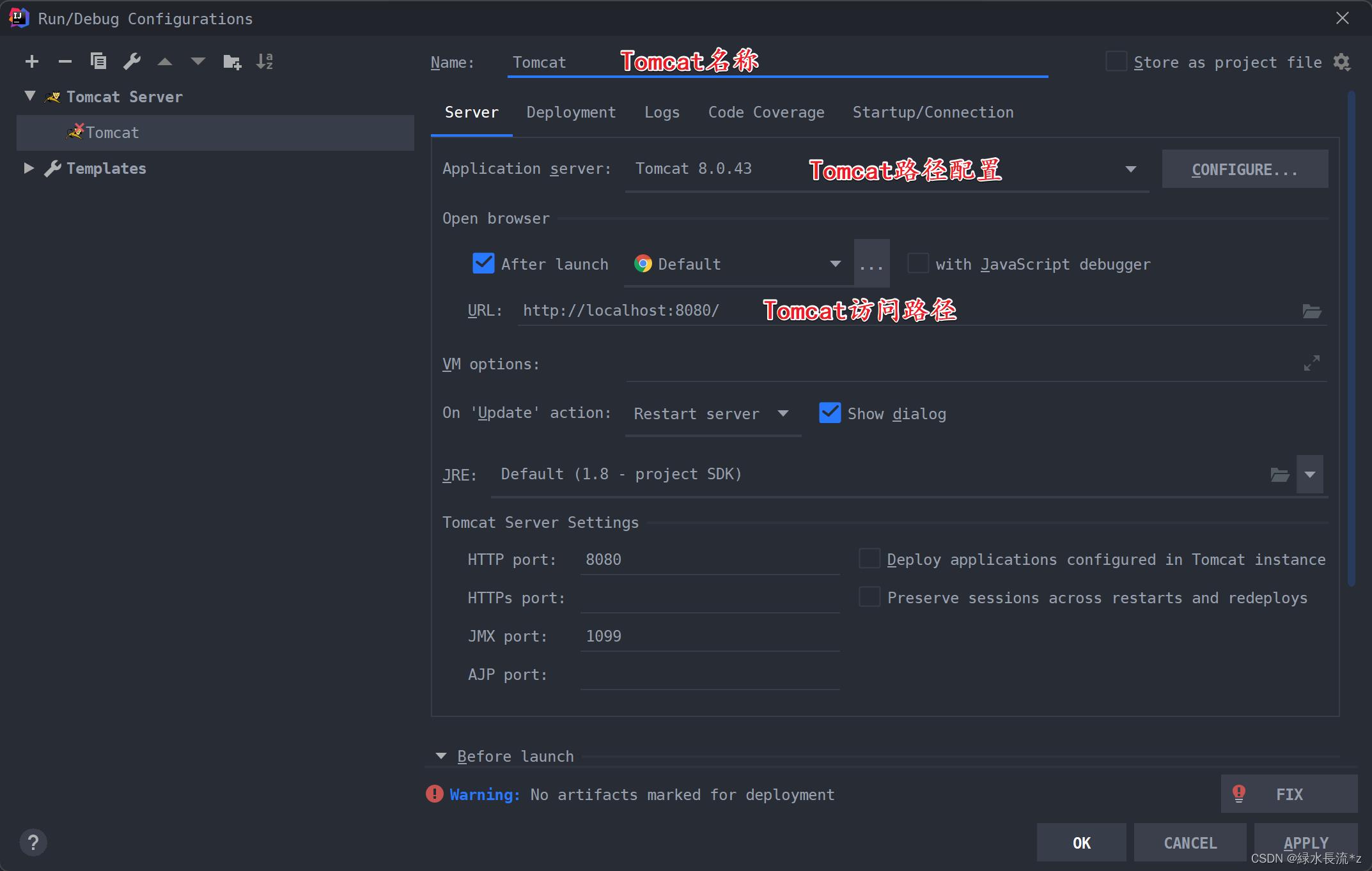Switch to the Startup/Connection tab
Viewport: 1372px width, 871px height.
tap(933, 112)
